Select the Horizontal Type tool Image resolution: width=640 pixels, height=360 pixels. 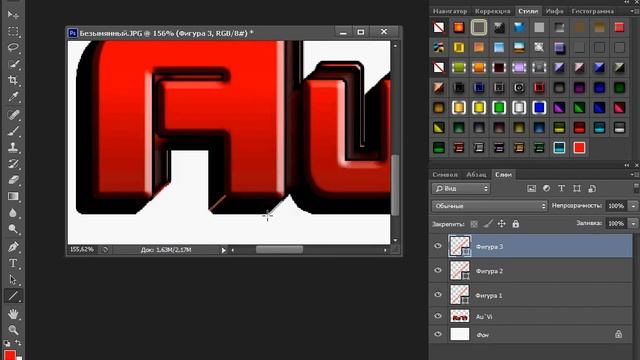pos(13,263)
